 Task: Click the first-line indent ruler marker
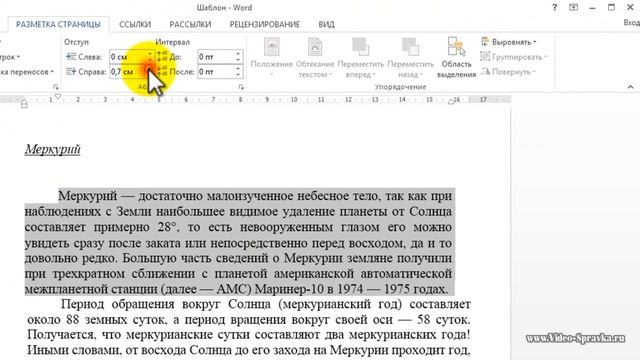58,96
